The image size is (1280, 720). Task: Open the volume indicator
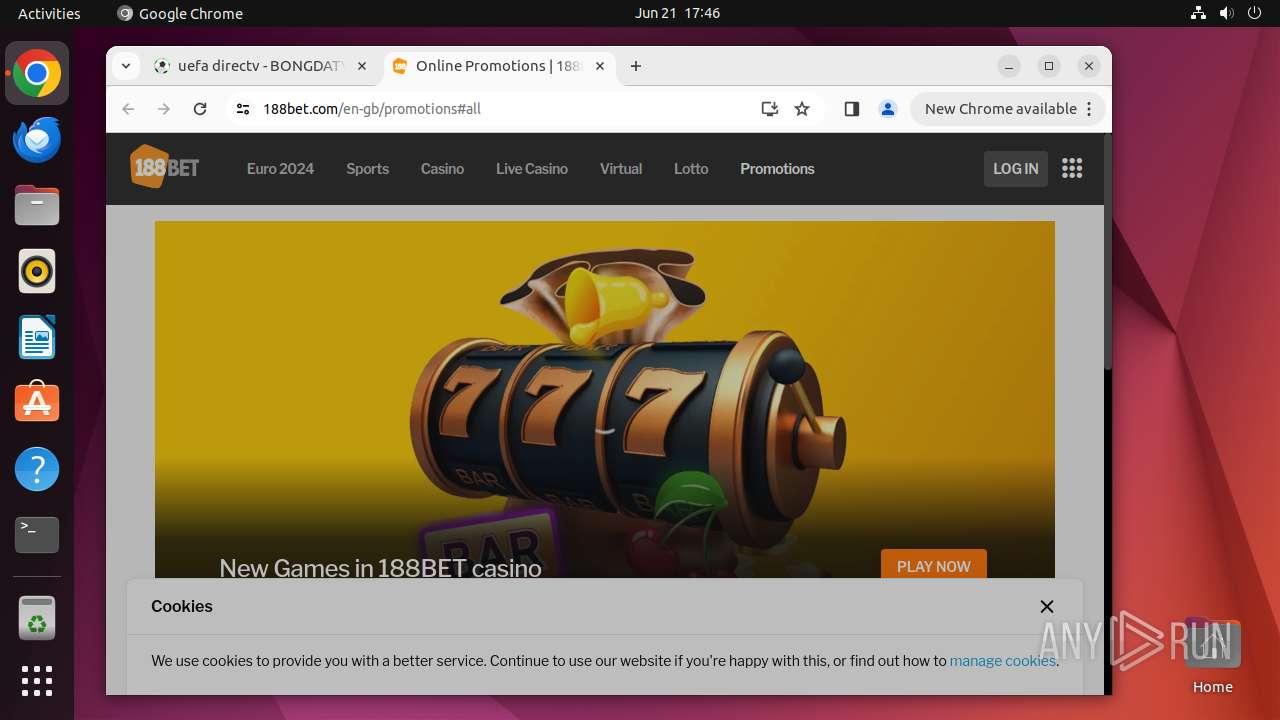click(x=1226, y=13)
